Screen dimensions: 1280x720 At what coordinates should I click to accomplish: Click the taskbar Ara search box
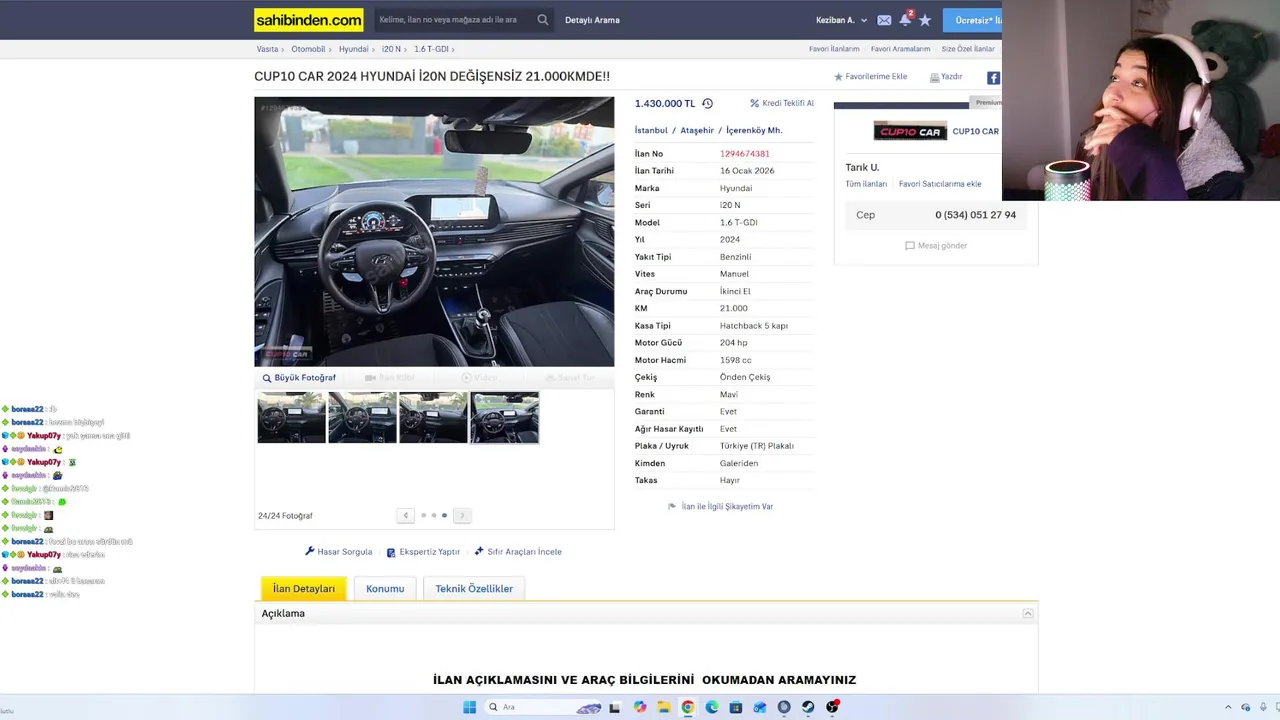point(542,707)
